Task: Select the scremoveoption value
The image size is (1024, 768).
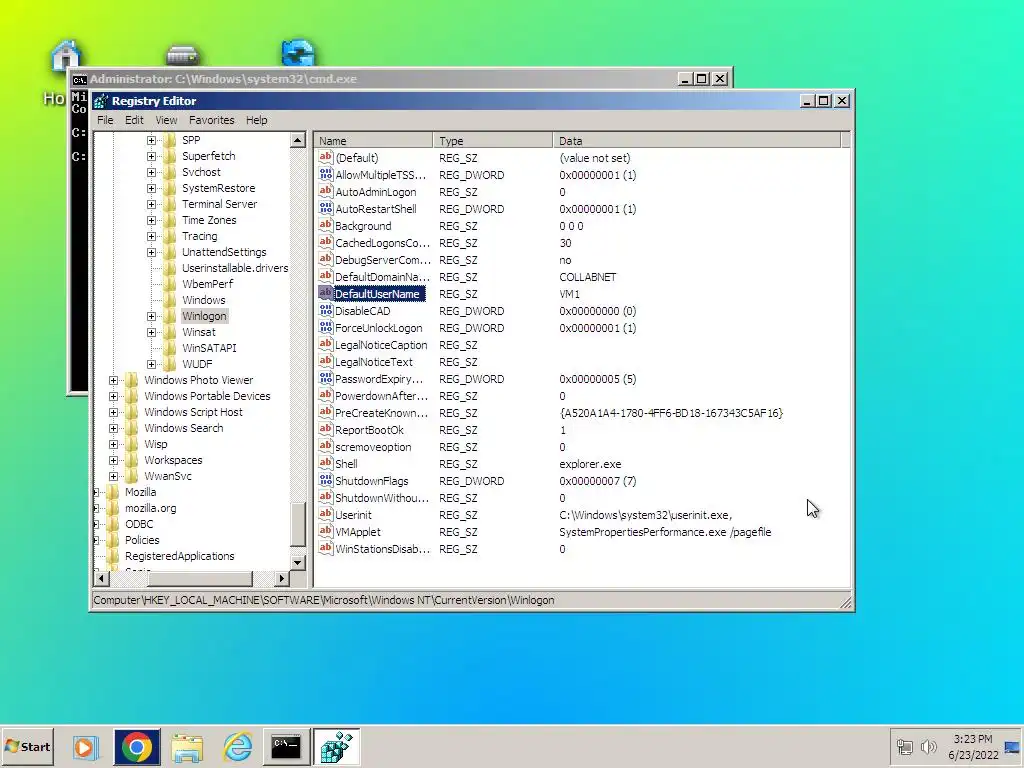Action: 373,447
